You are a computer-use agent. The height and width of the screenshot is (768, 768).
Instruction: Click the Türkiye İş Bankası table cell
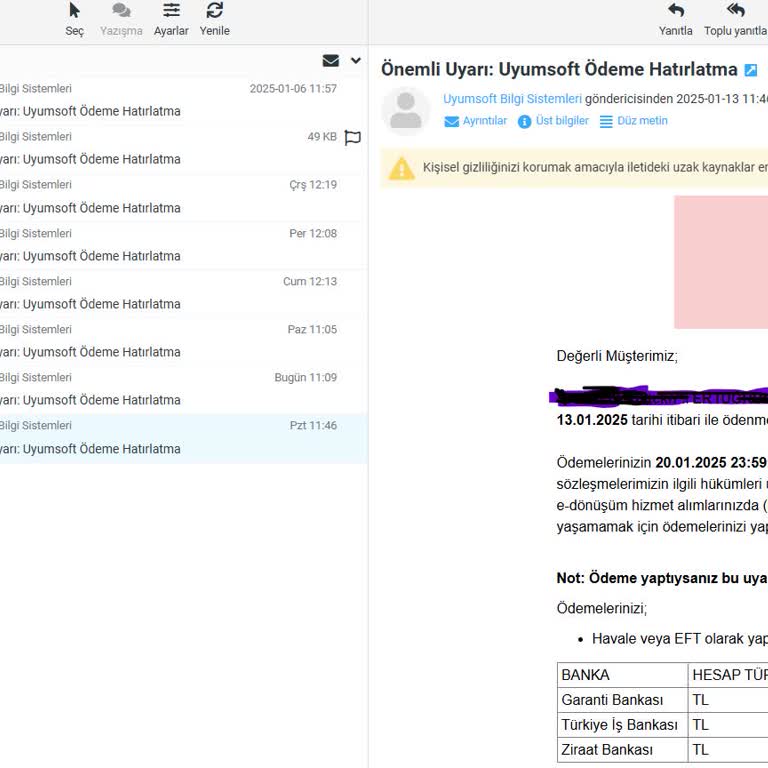[623, 724]
